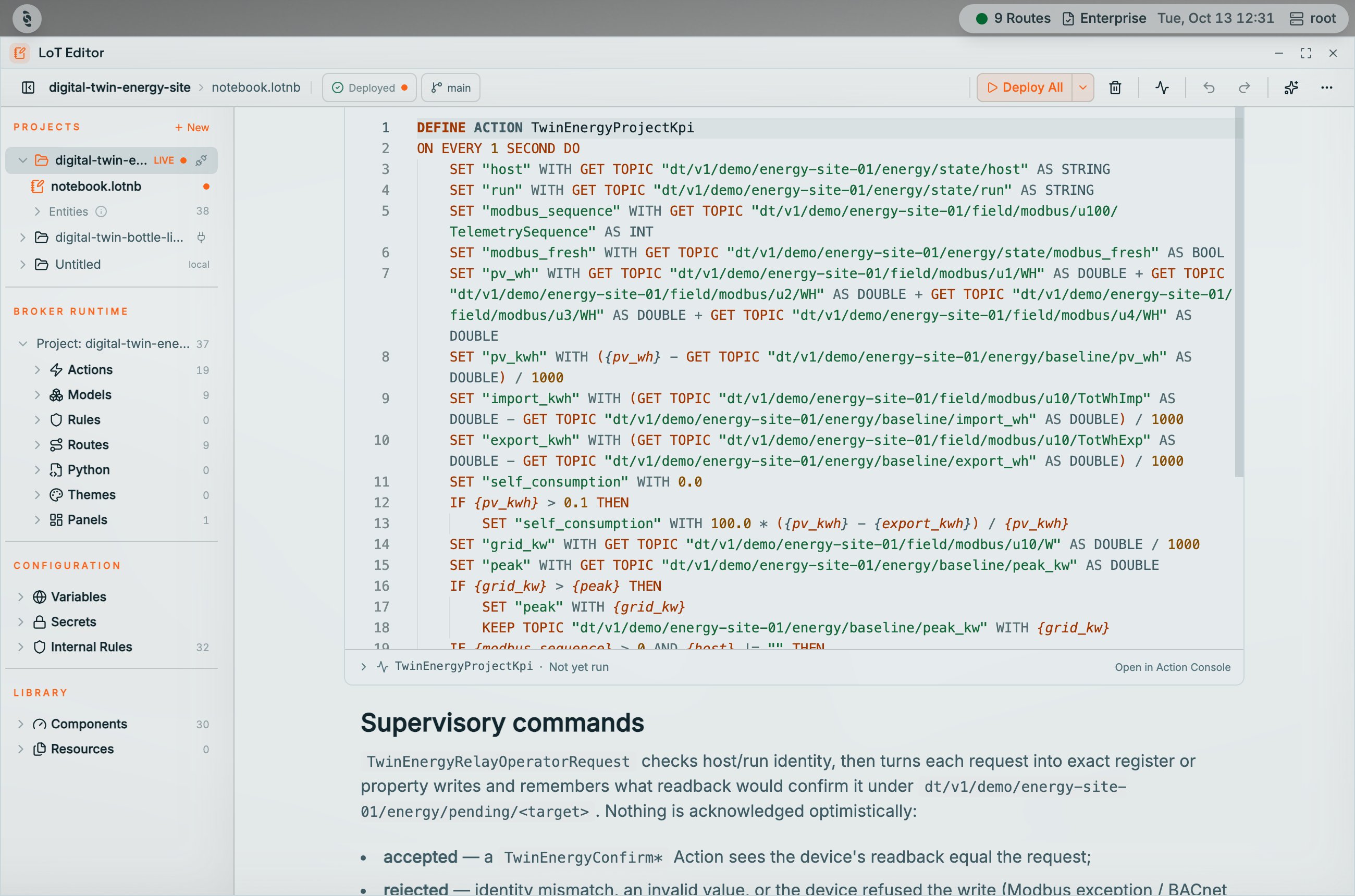The width and height of the screenshot is (1355, 896).
Task: Open the activity pulse icon in toolbar
Action: 1162,88
